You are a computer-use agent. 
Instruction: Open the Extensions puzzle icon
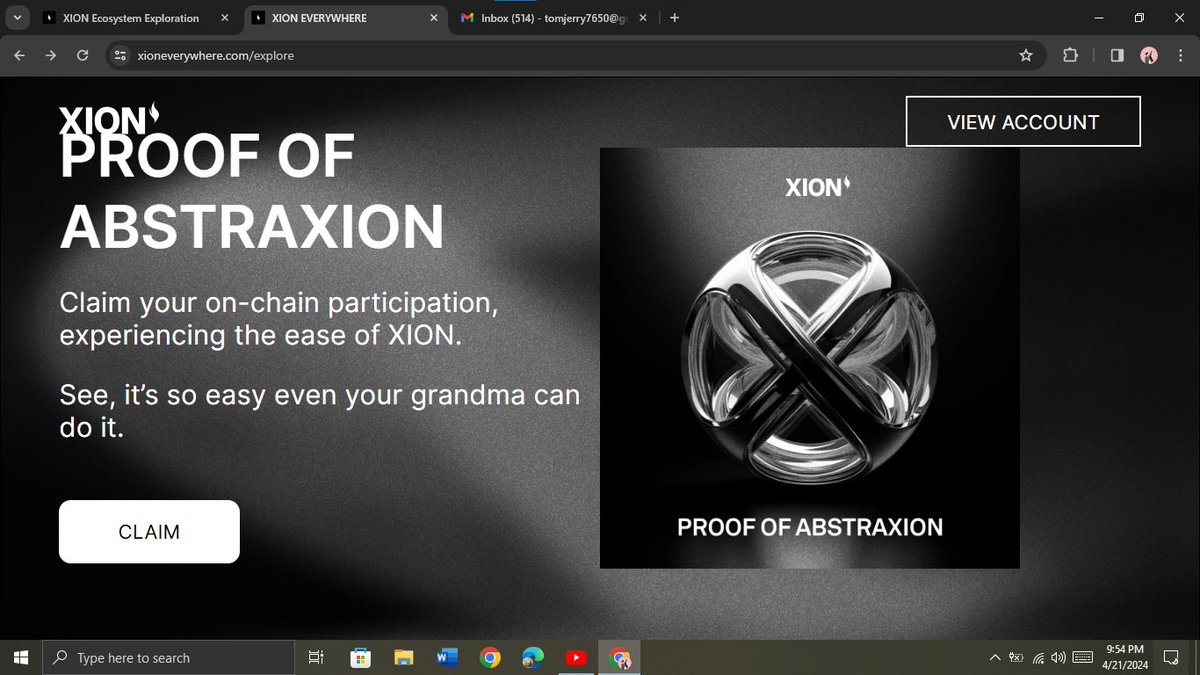(1070, 56)
